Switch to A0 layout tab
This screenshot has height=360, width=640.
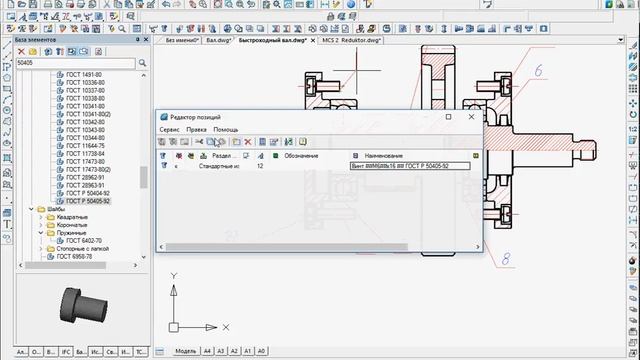(261, 351)
